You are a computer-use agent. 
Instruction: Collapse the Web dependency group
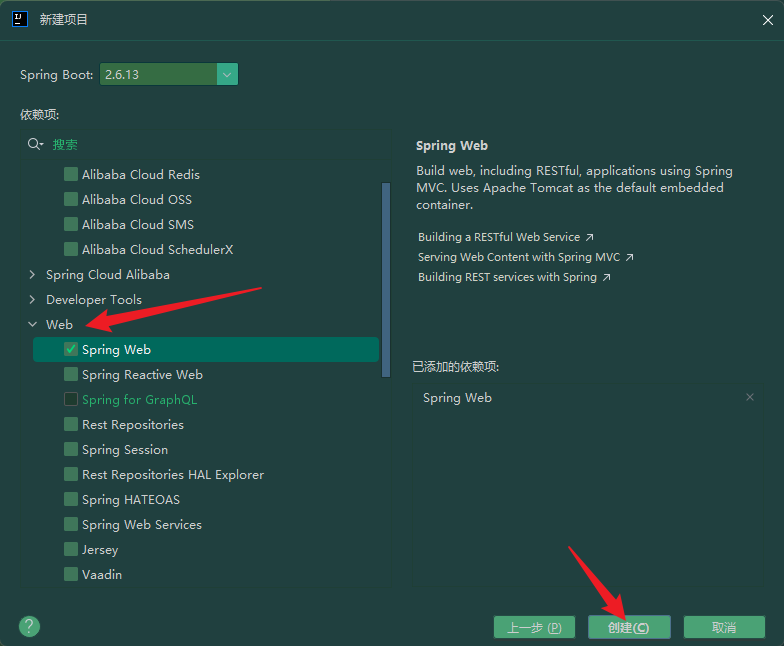coord(32,324)
